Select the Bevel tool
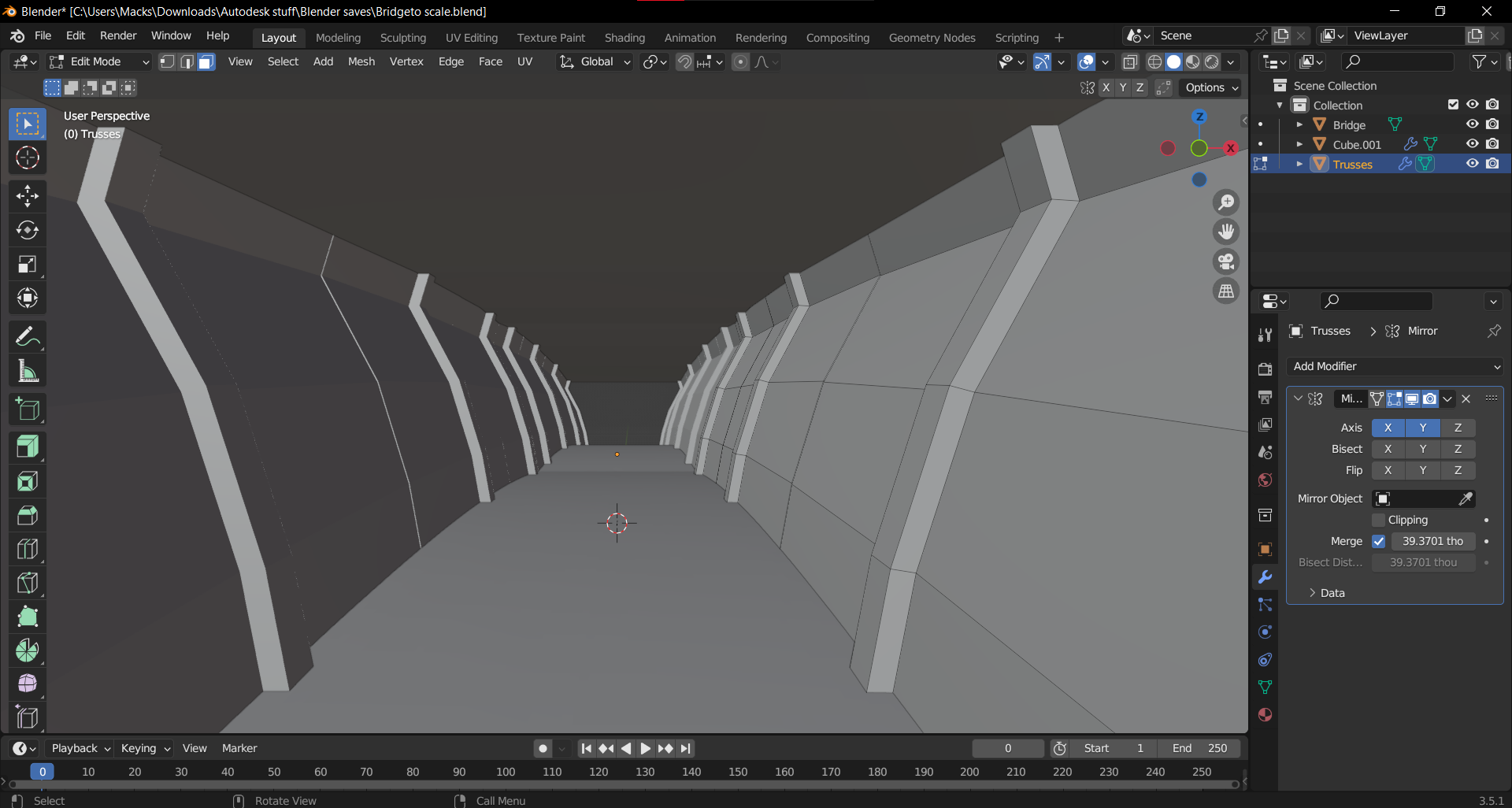Viewport: 1512px width, 808px height. (x=28, y=515)
